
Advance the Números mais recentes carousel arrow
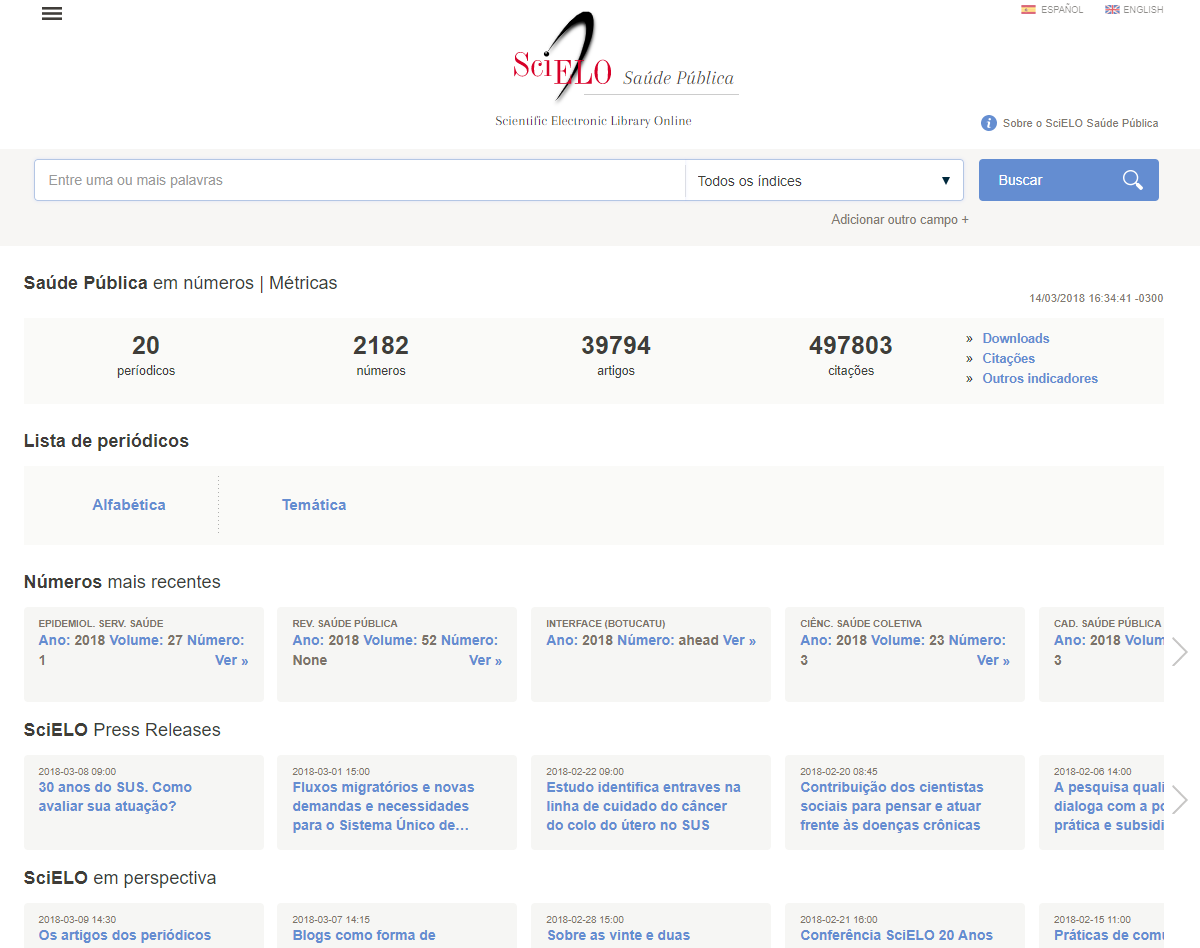1180,652
